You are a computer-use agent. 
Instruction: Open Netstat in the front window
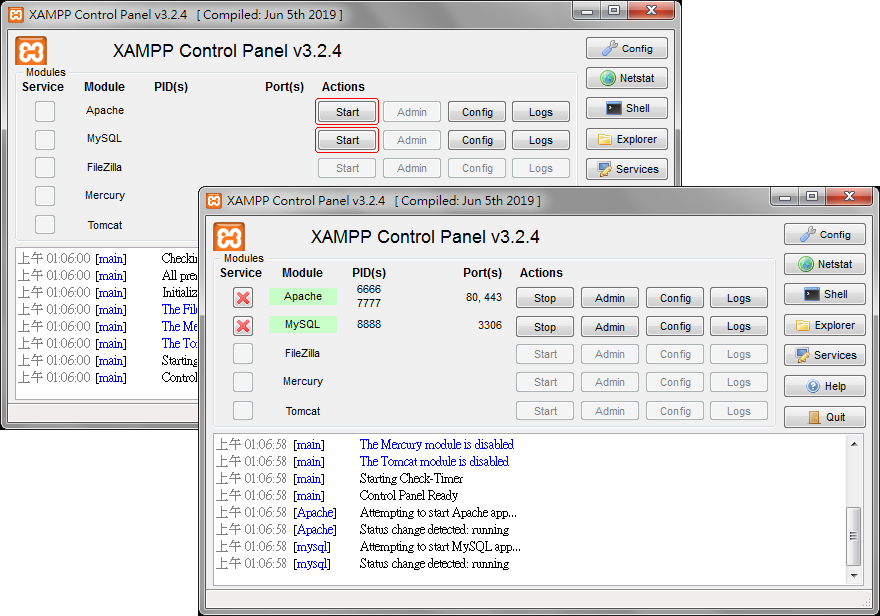tap(824, 265)
